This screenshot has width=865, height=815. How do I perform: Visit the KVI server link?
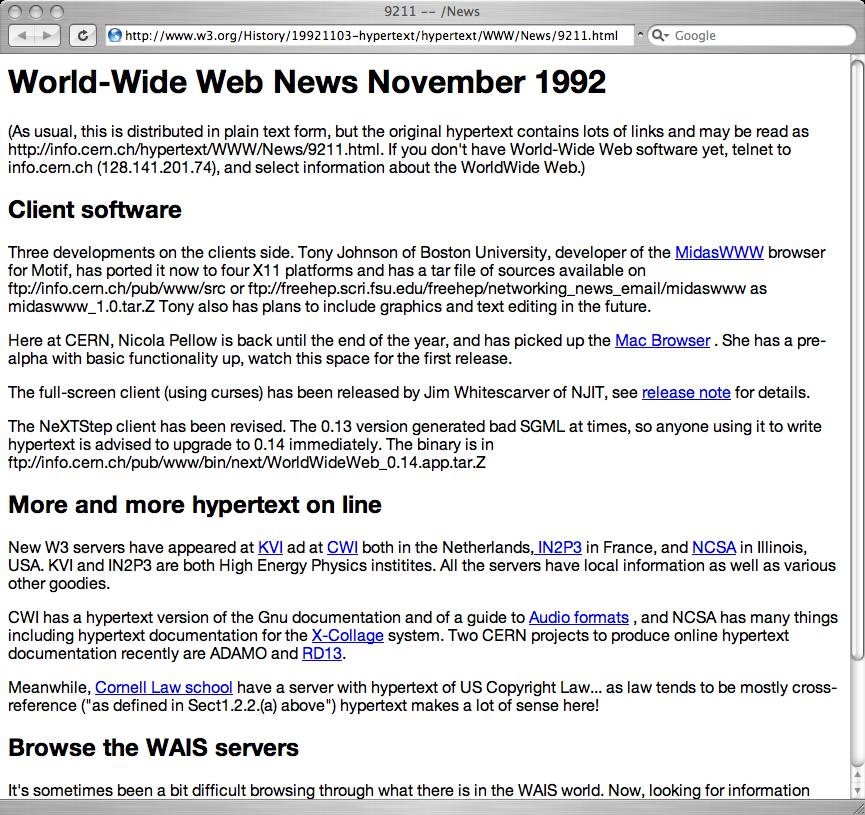coord(270,547)
